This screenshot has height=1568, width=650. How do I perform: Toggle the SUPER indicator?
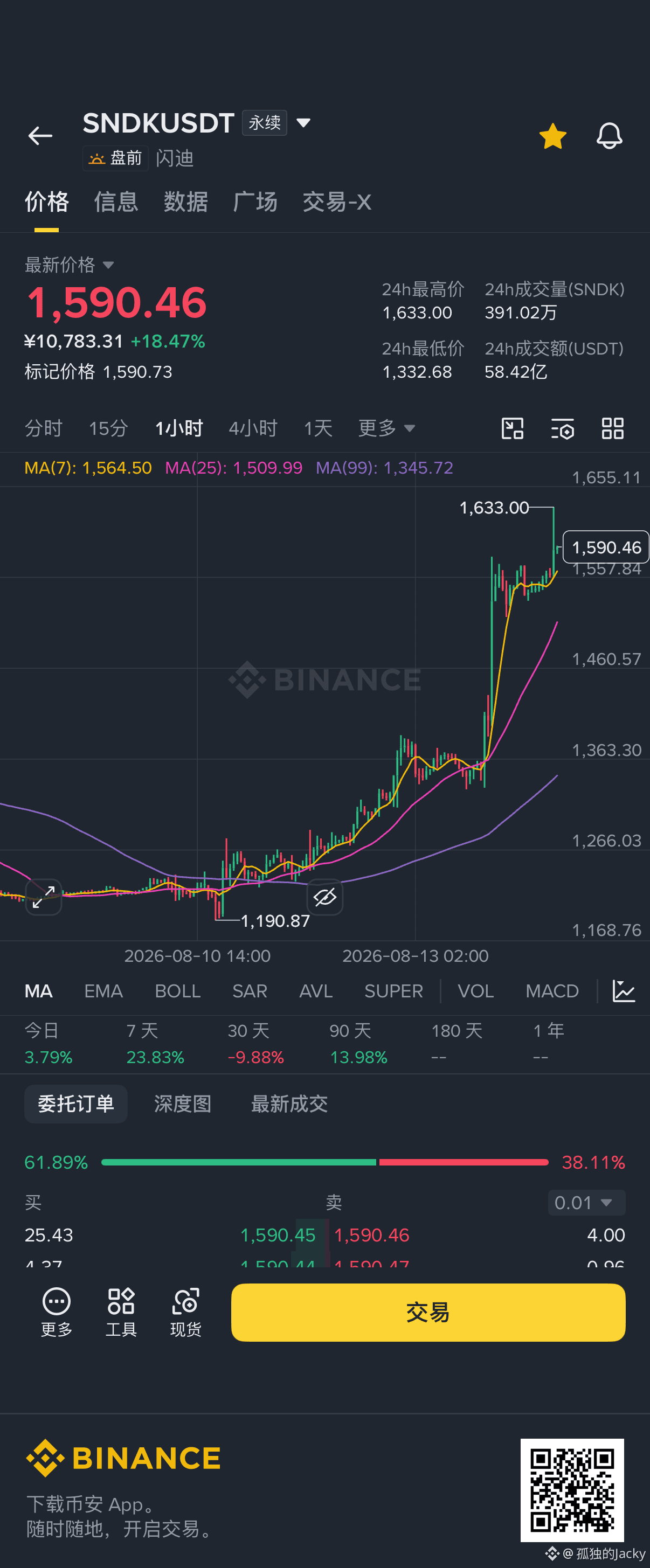(394, 991)
